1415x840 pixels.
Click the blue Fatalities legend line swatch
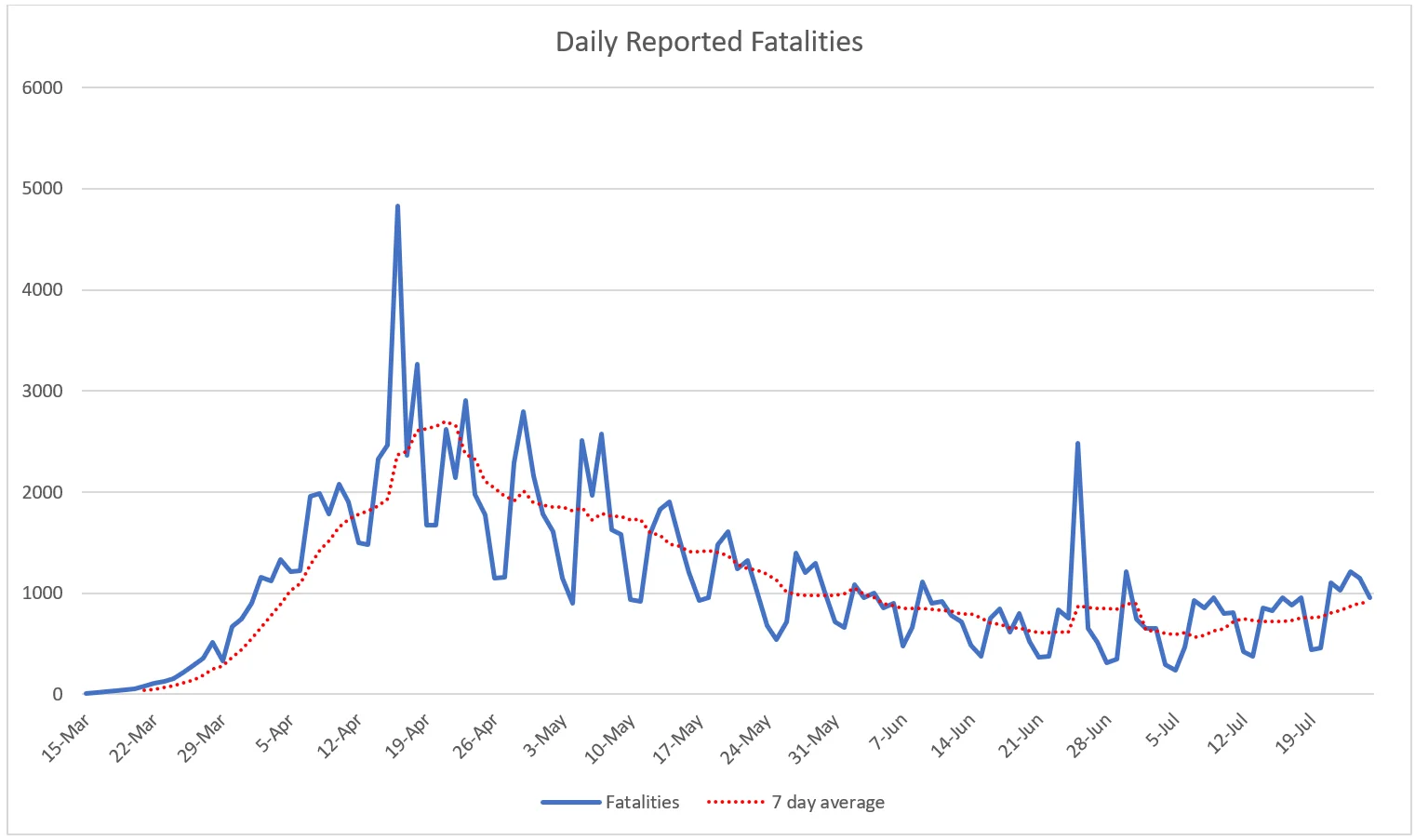coord(571,802)
